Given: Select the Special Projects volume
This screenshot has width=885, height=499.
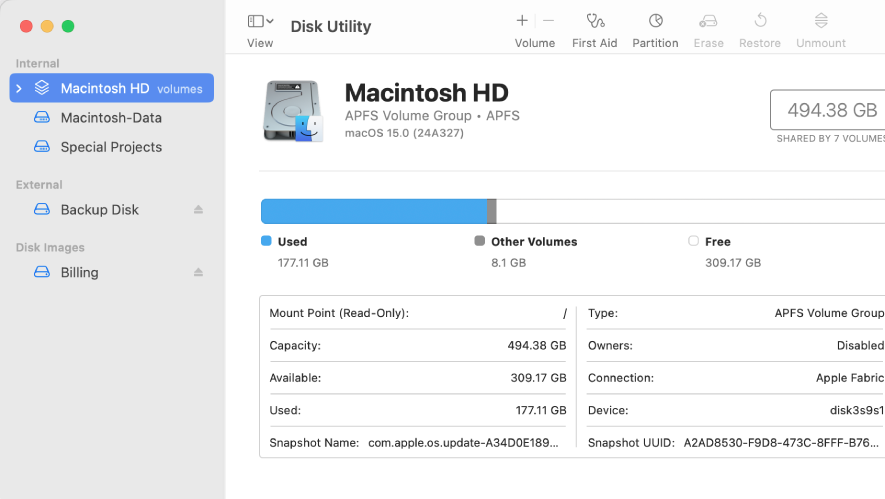Looking at the screenshot, I should pyautogui.click(x=112, y=147).
